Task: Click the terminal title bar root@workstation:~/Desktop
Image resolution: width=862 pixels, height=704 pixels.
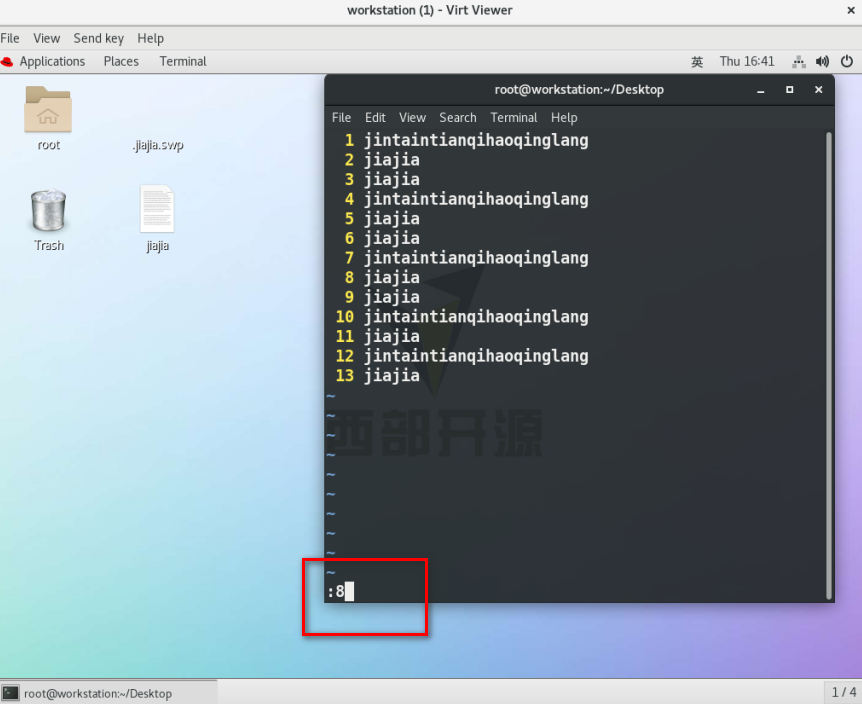Action: tap(579, 90)
